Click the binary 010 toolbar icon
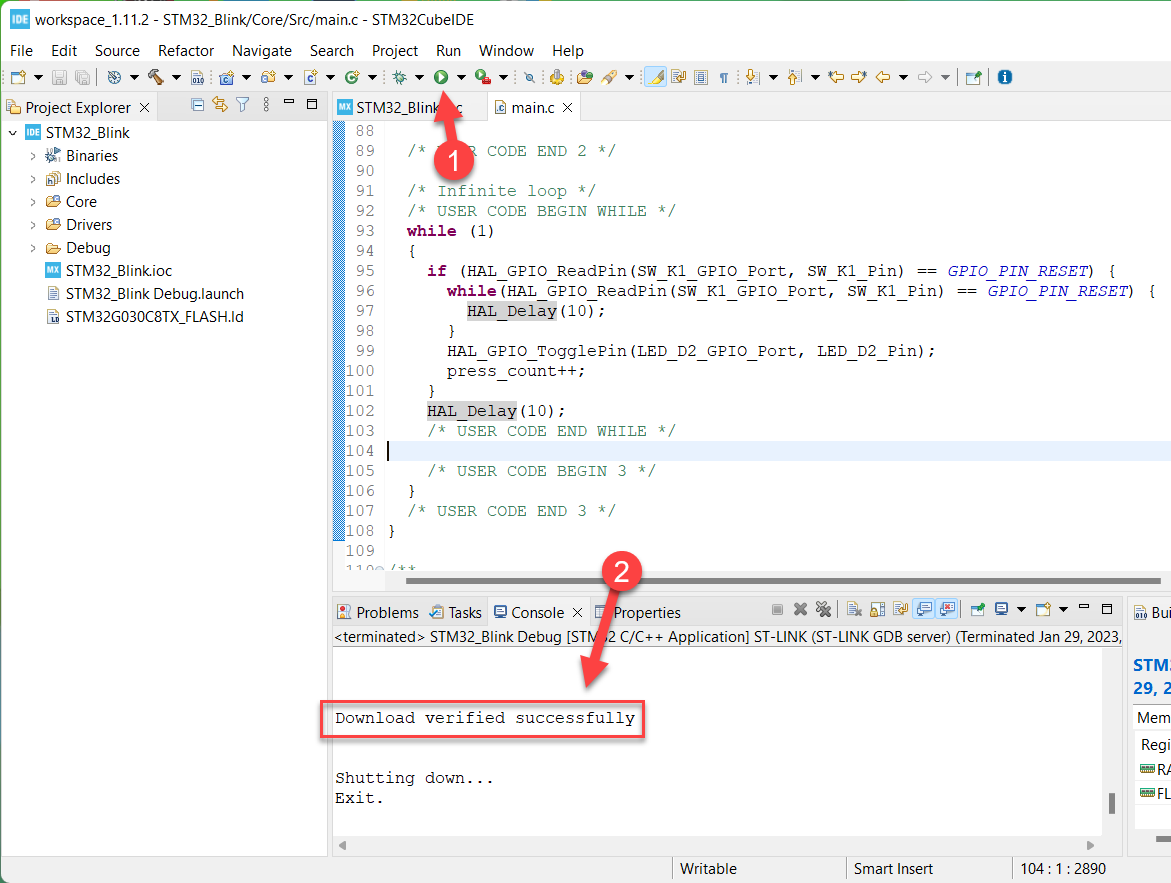1171x883 pixels. [197, 77]
